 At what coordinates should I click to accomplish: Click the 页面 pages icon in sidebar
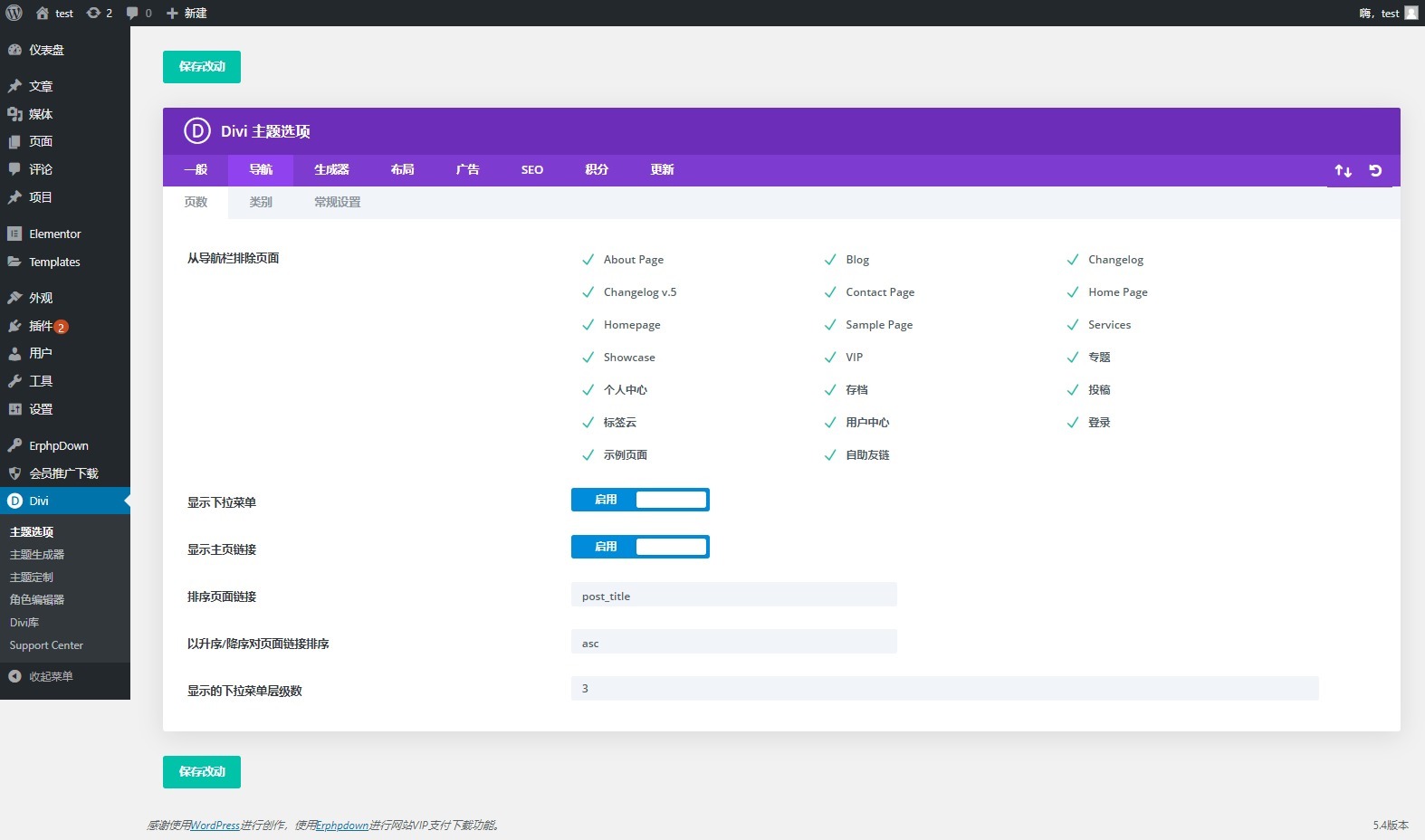(14, 141)
